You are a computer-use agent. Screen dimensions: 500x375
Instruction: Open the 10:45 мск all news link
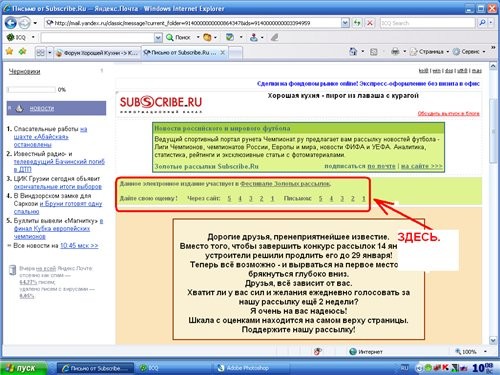click(x=79, y=245)
